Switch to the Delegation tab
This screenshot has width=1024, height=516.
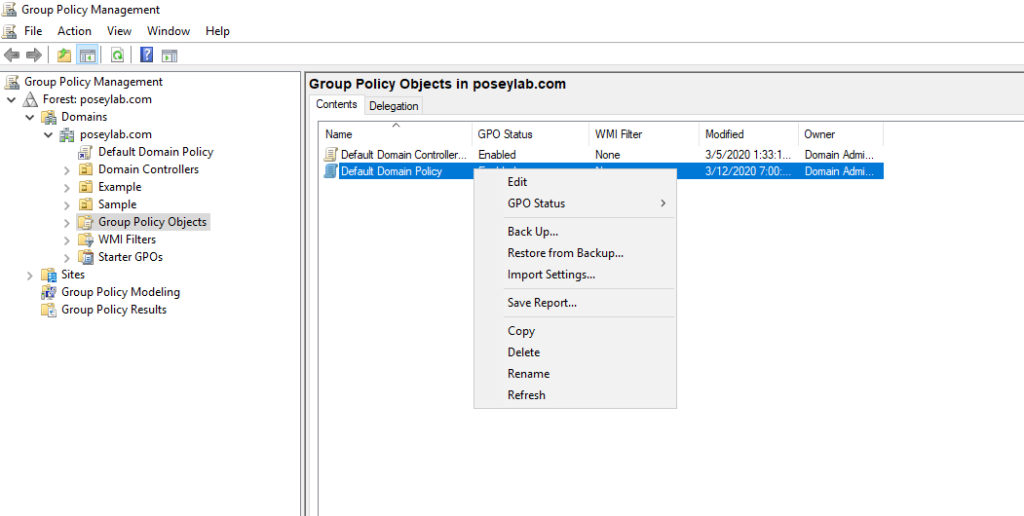(393, 106)
